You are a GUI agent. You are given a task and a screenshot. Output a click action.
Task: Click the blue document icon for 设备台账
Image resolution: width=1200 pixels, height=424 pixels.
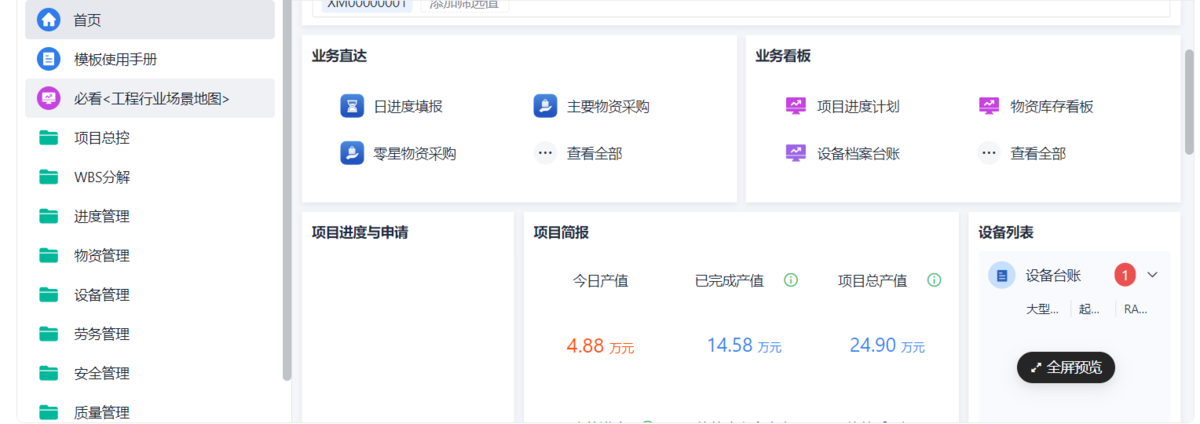click(1002, 275)
